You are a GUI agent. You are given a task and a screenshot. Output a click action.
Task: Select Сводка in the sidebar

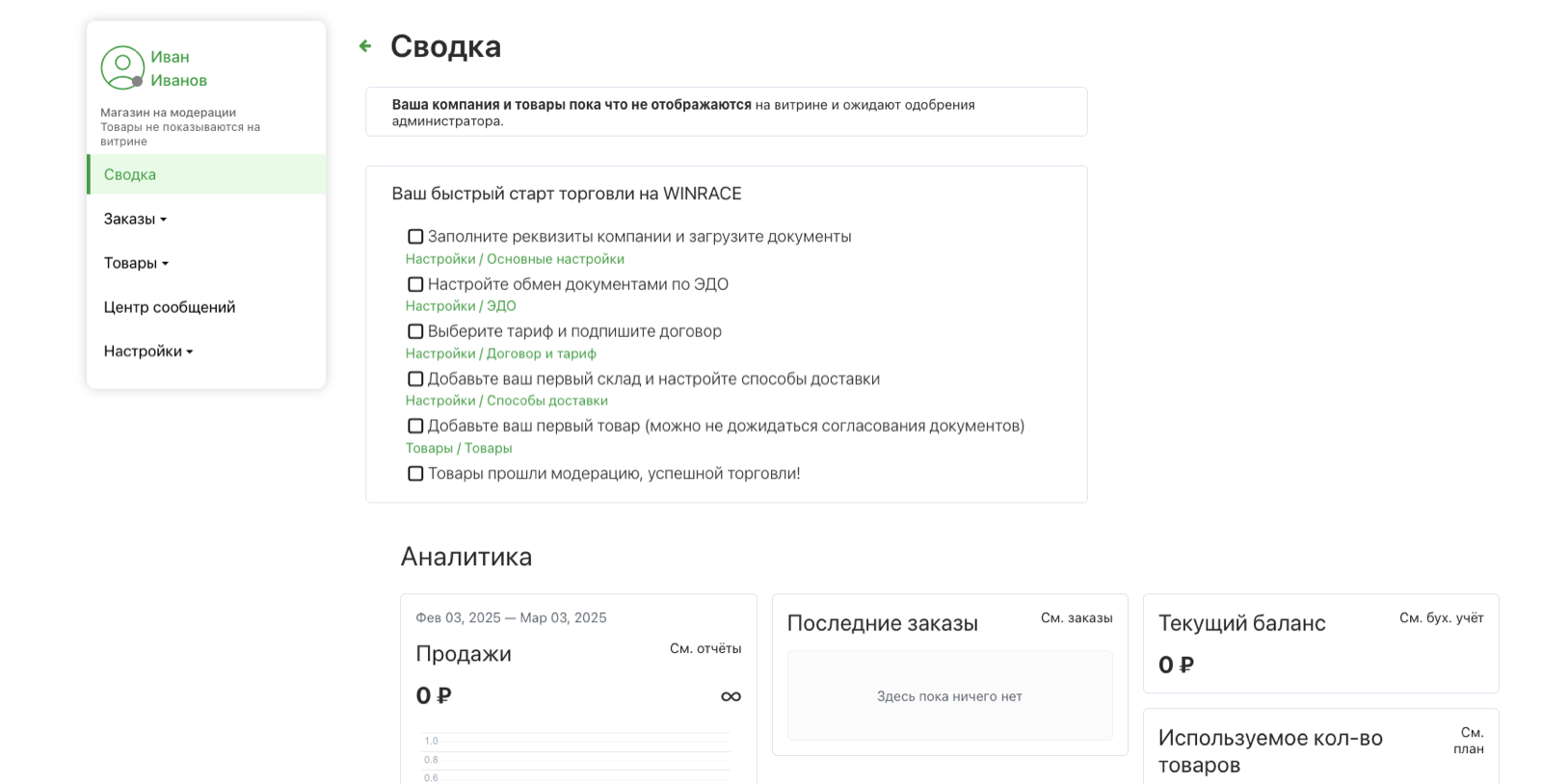tap(206, 174)
